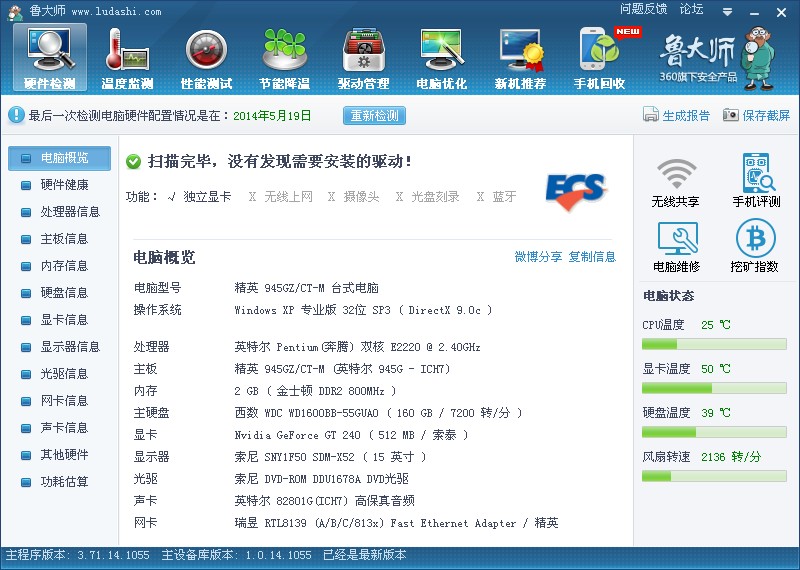Click the 重新检测 re-detect button
This screenshot has width=800, height=570.
pyautogui.click(x=374, y=115)
